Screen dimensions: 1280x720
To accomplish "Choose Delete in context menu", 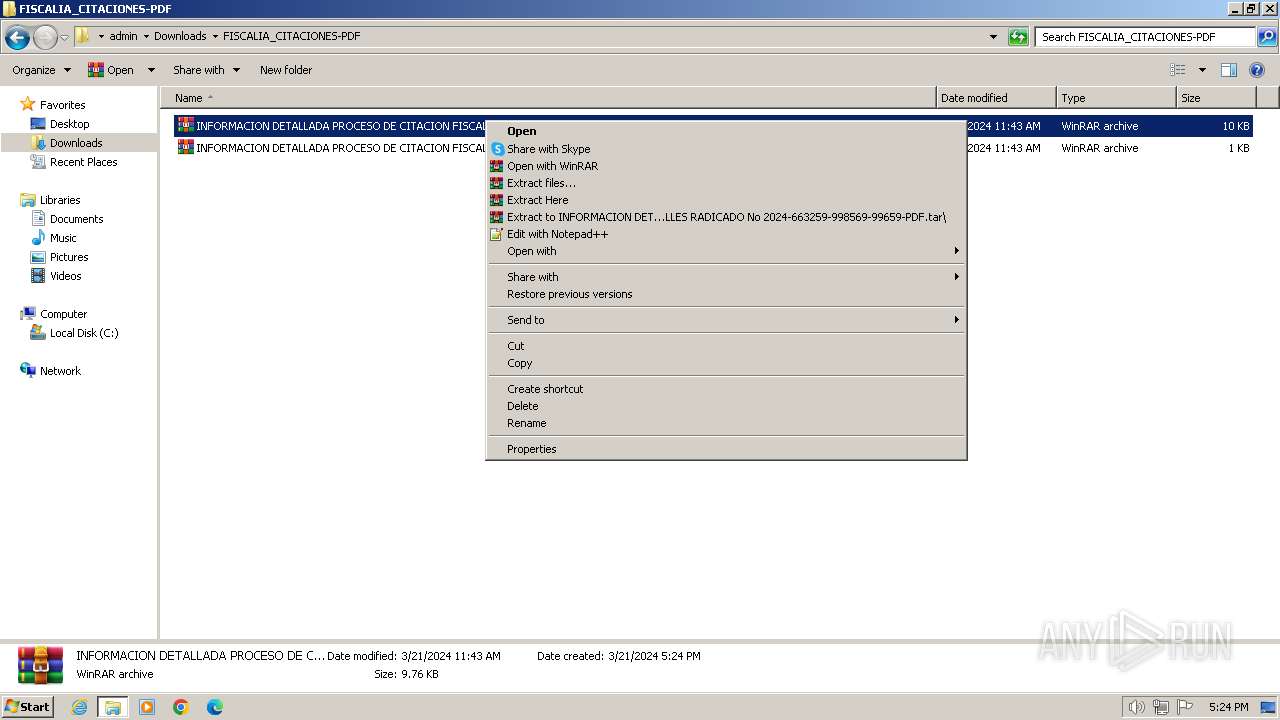I will pyautogui.click(x=726, y=406).
